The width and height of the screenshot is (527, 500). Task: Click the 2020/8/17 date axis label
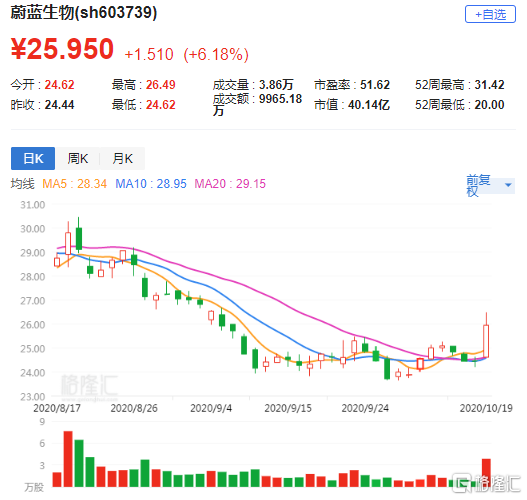(x=57, y=408)
